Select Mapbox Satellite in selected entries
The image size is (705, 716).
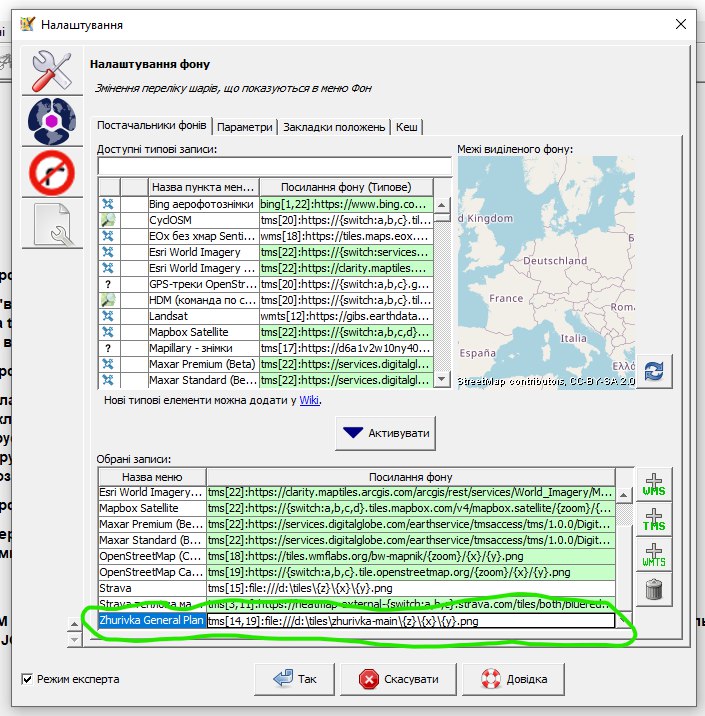(x=152, y=508)
